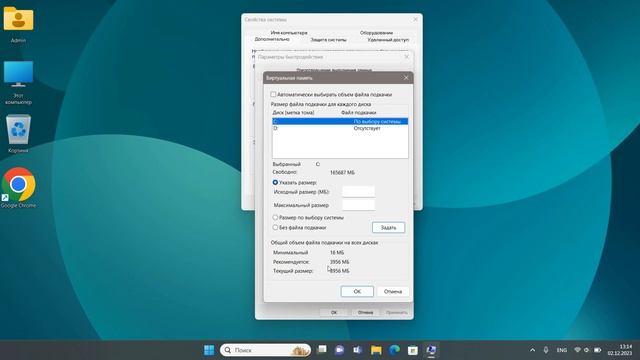Click OK in Параметры быстродействия window
This screenshot has width=640, height=360.
tap(333, 312)
